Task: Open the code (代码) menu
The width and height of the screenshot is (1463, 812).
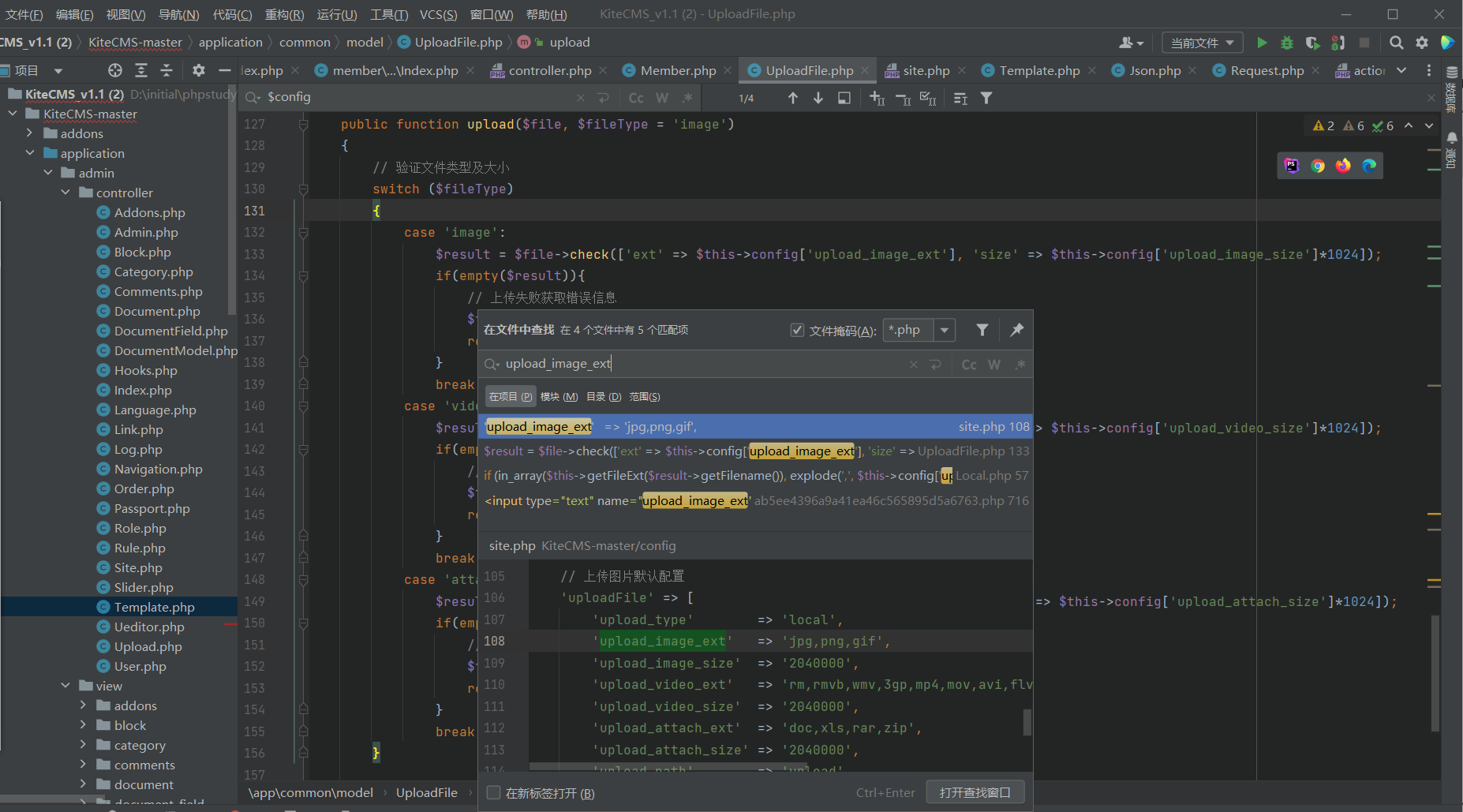Action: pos(232,14)
